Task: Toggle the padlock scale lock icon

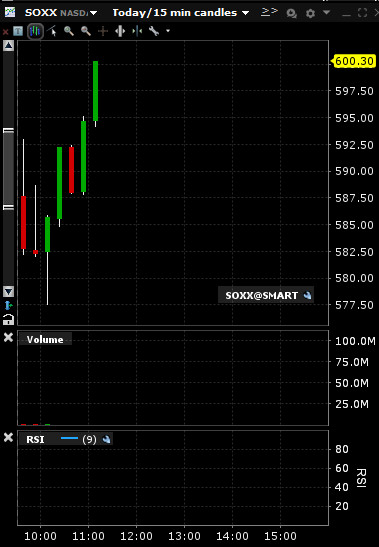Action: 8,319
